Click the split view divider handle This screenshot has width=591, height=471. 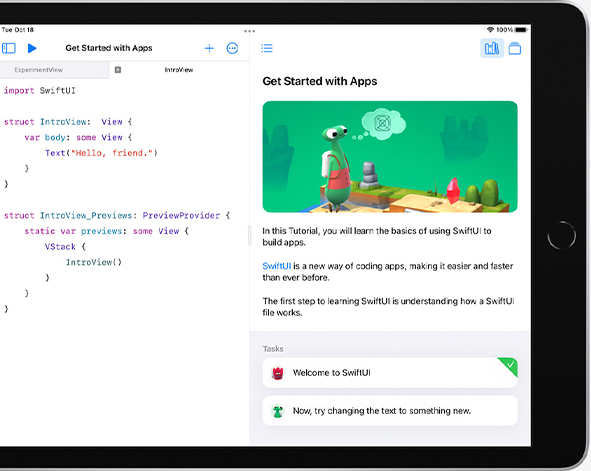click(249, 236)
